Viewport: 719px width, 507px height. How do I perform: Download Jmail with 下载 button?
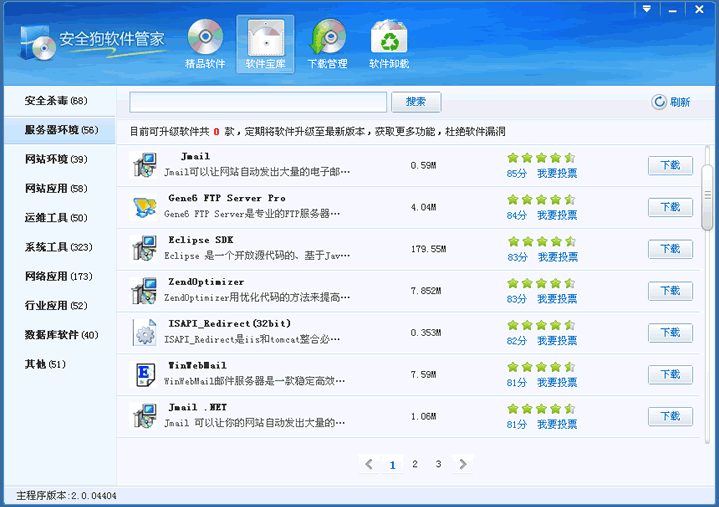pos(670,165)
